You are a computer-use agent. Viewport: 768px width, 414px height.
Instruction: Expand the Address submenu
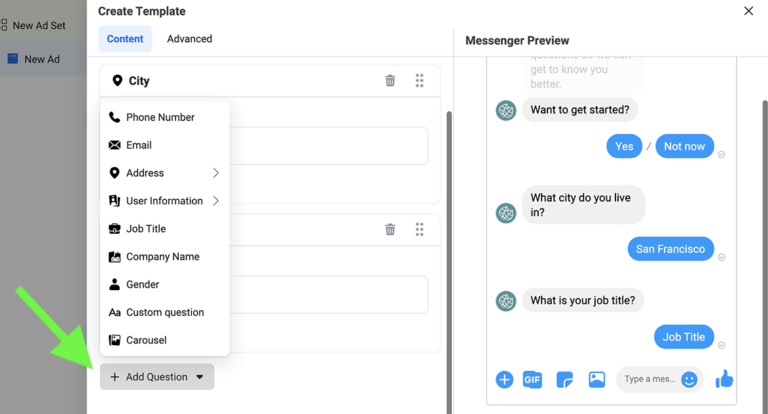coord(165,173)
